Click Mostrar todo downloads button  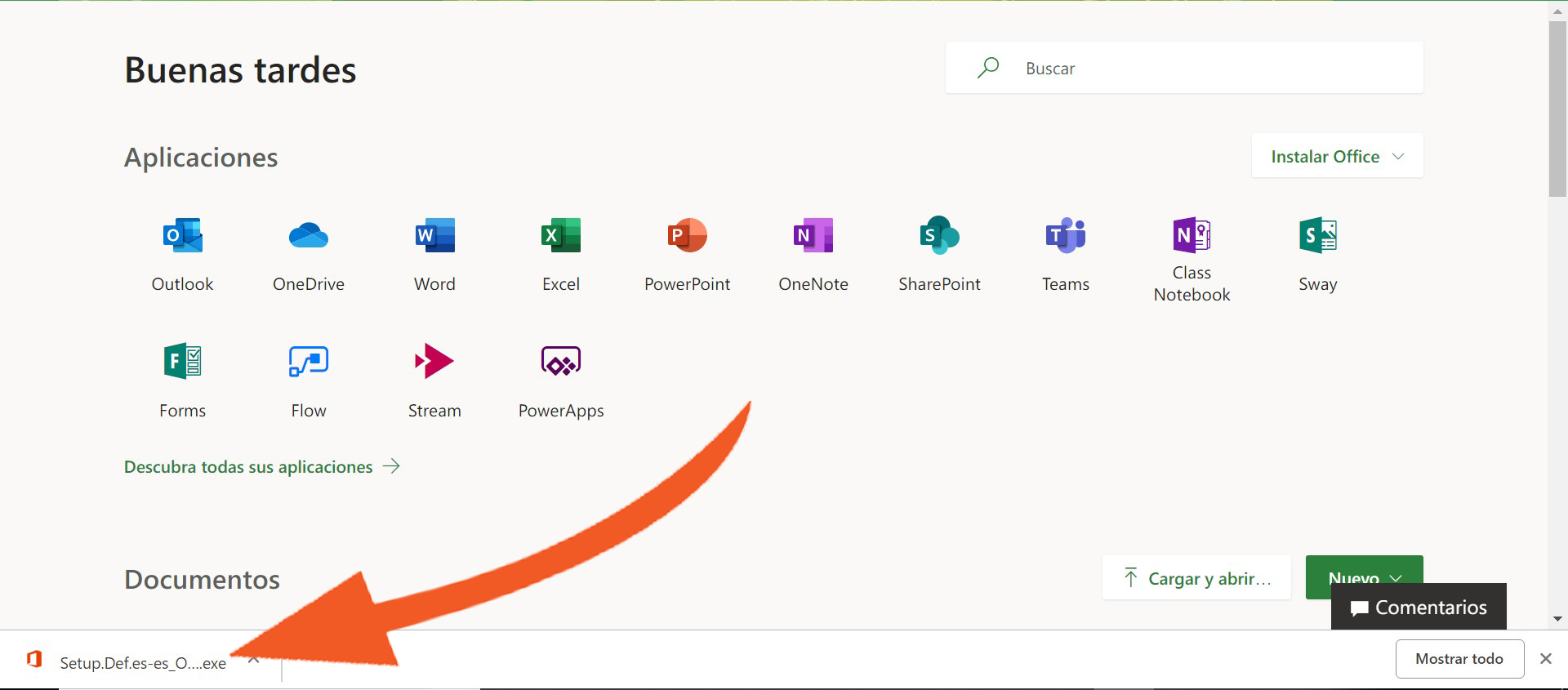[x=1459, y=659]
